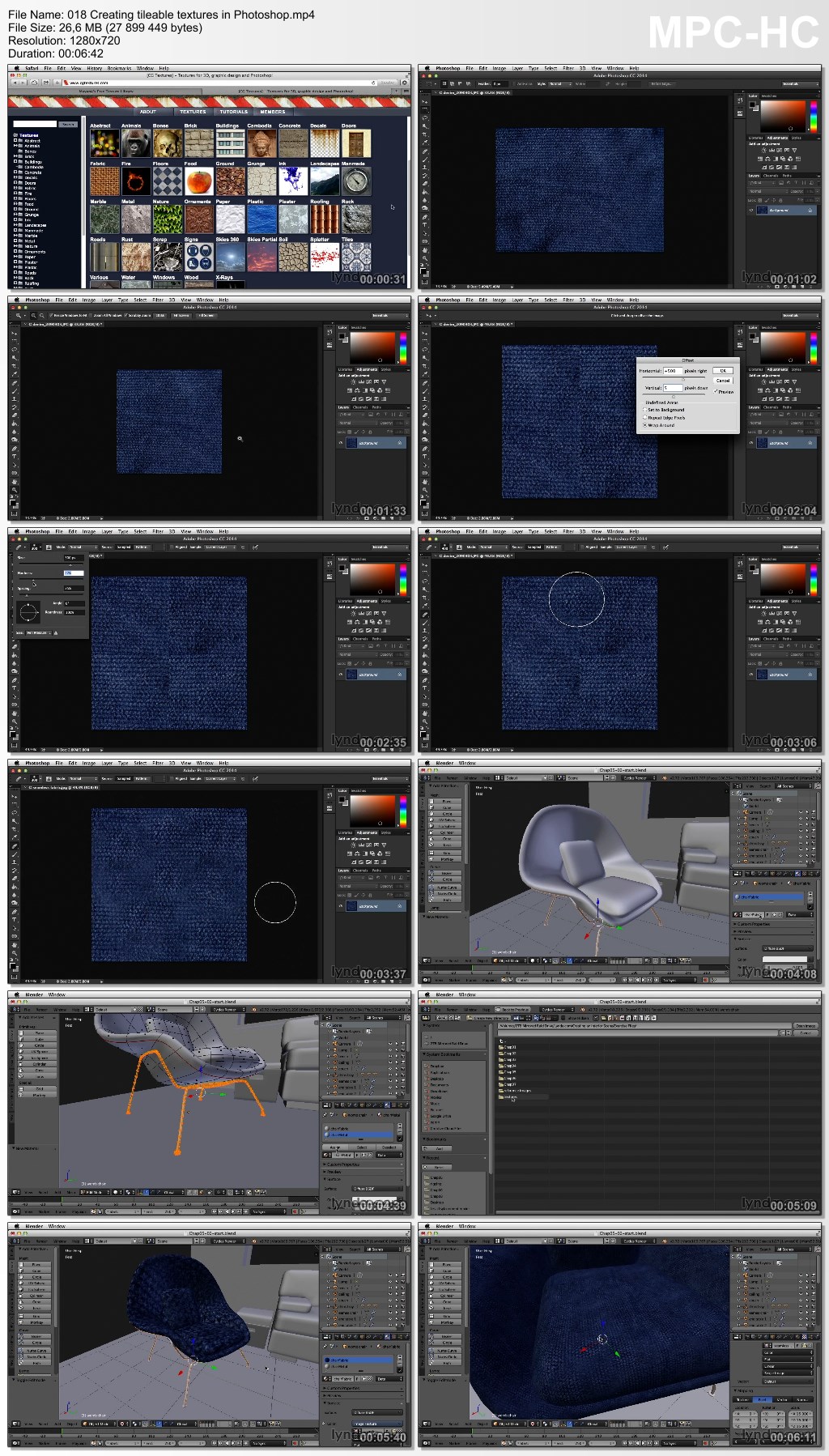Click Search button in 00:00:31 website sidebar
The width and height of the screenshot is (829, 1456).
68,125
